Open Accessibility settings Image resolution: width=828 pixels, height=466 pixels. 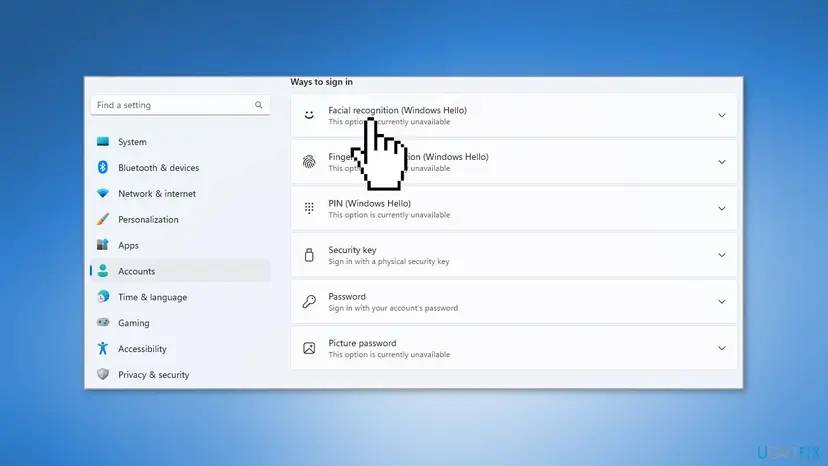181,349
